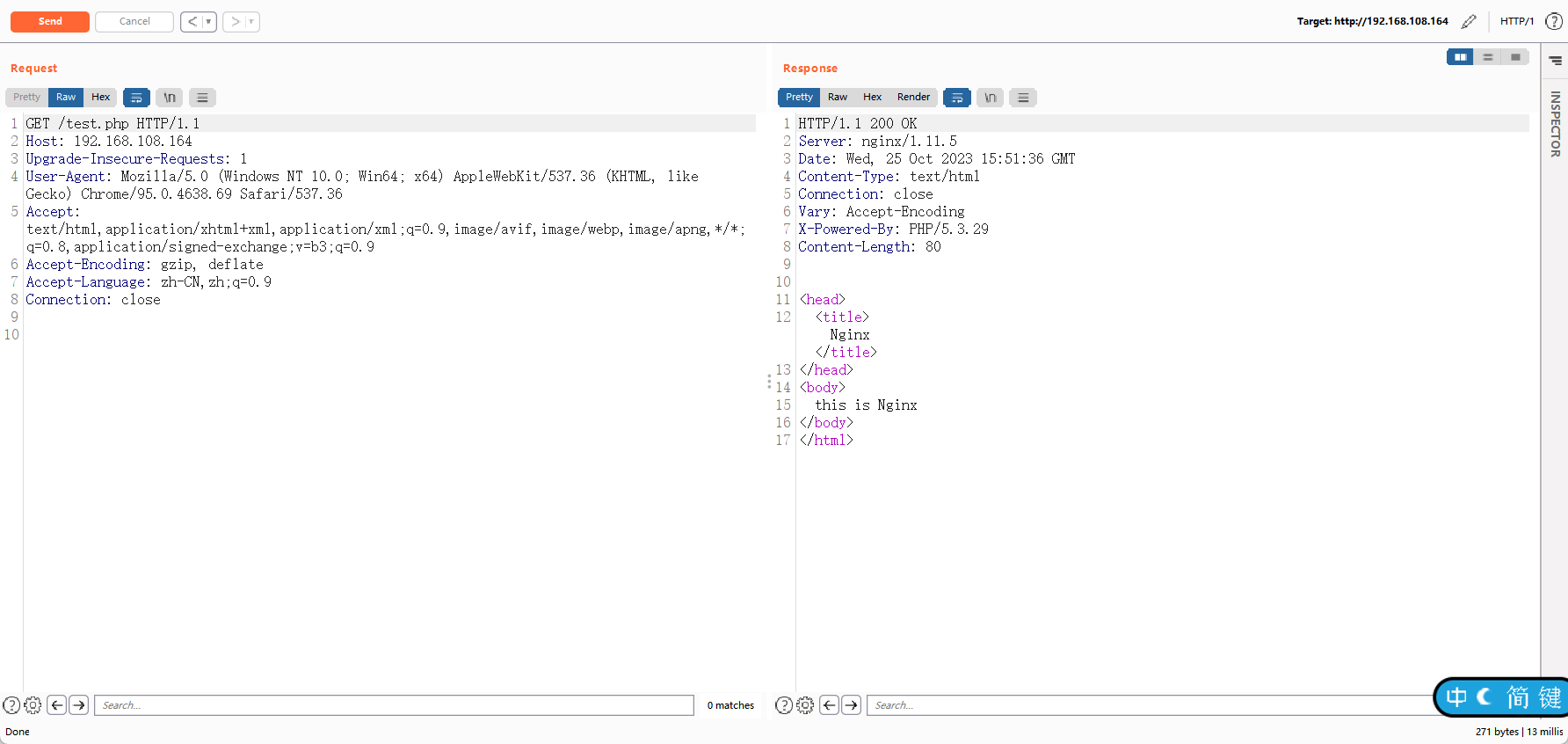Focus the Response search input field
The image size is (1568, 744).
point(1150,705)
